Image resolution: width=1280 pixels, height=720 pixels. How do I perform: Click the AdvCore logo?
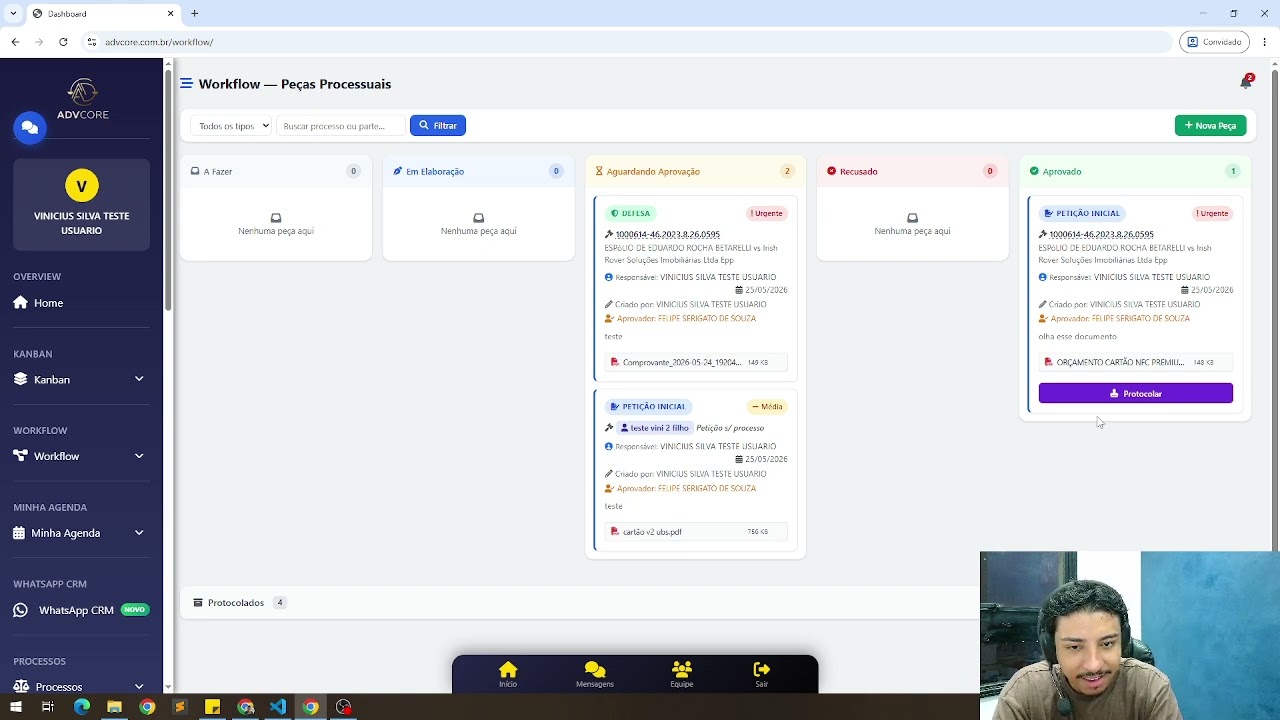pyautogui.click(x=82, y=100)
